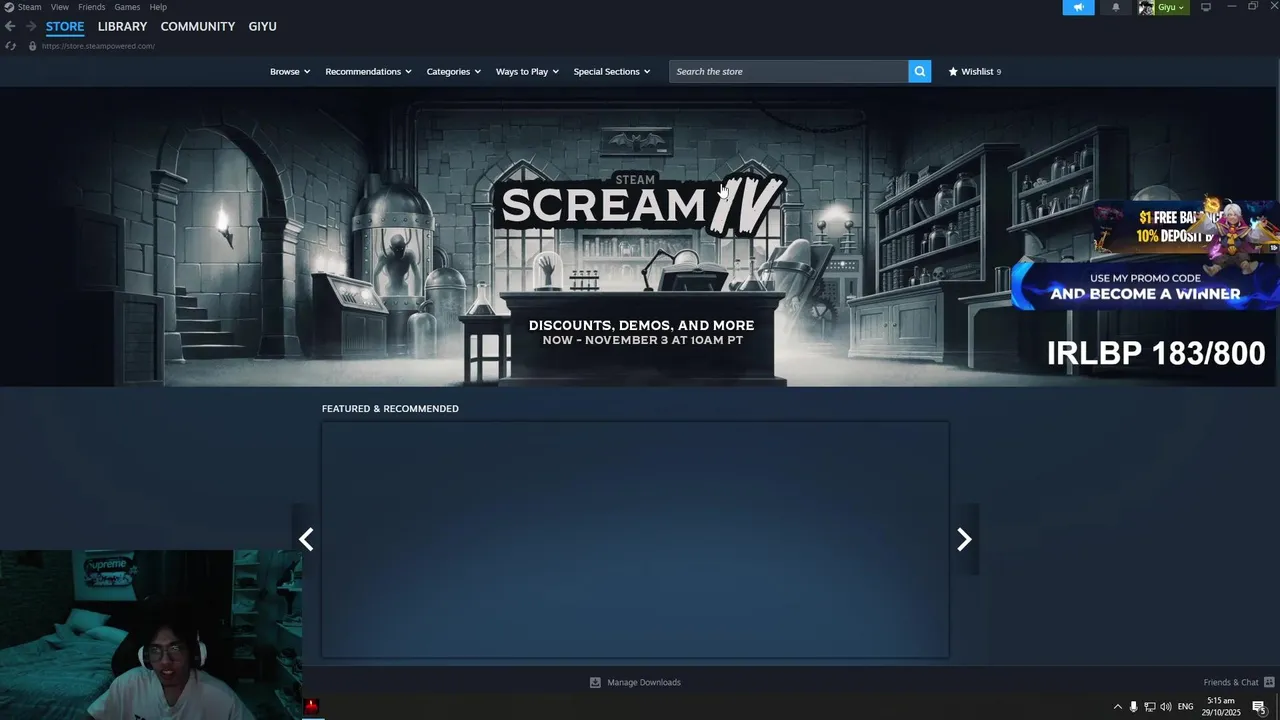Click the microphone tray icon
Image resolution: width=1280 pixels, height=720 pixels.
[1133, 707]
